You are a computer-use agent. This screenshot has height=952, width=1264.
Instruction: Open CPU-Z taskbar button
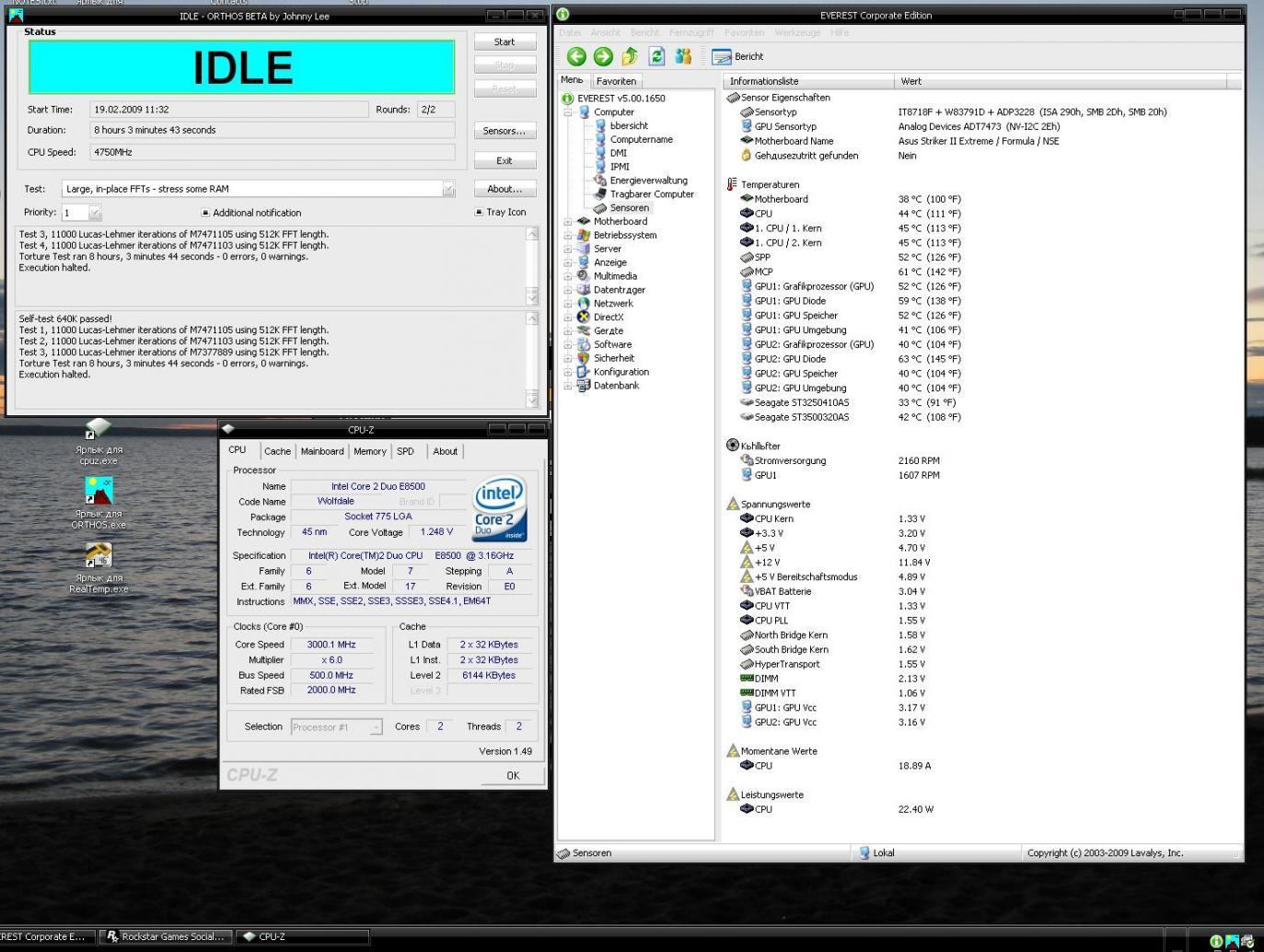coord(303,936)
